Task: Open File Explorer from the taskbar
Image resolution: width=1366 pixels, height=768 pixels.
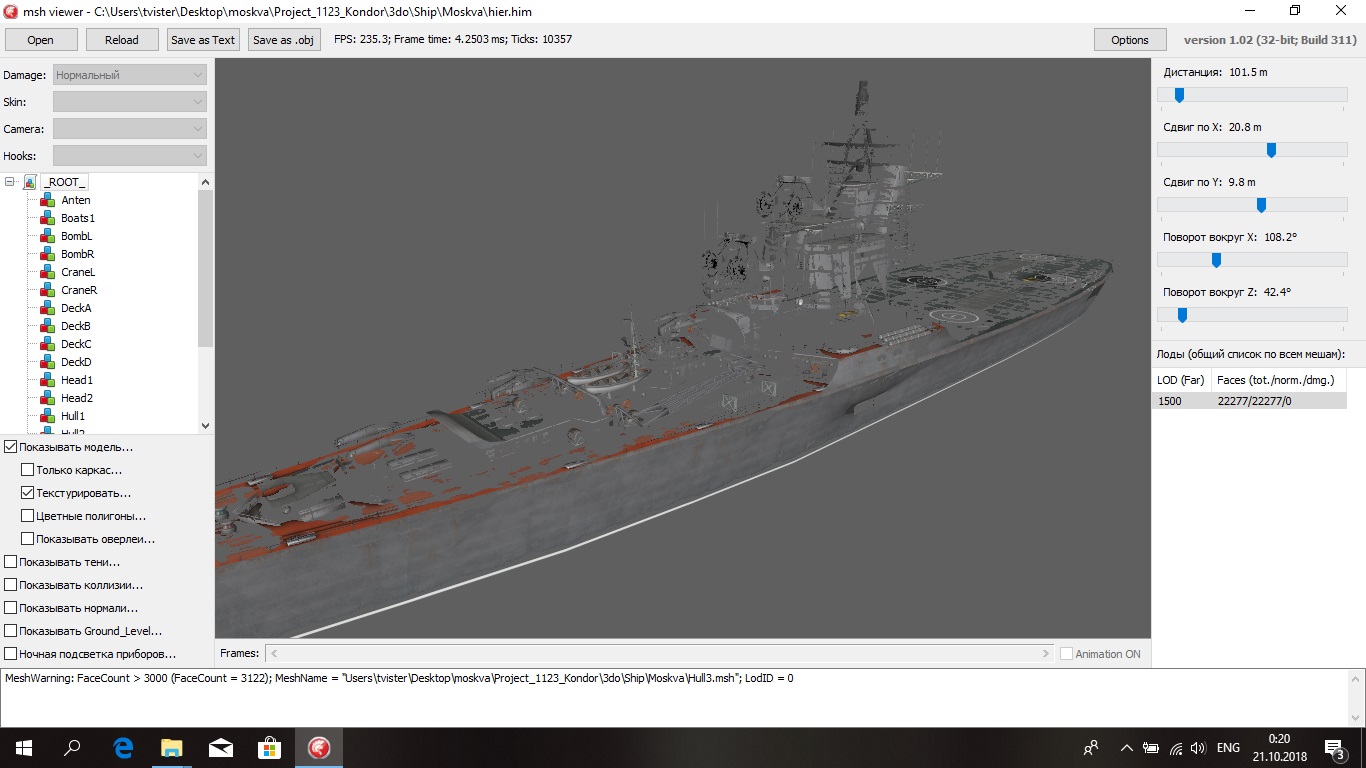Action: [172, 748]
